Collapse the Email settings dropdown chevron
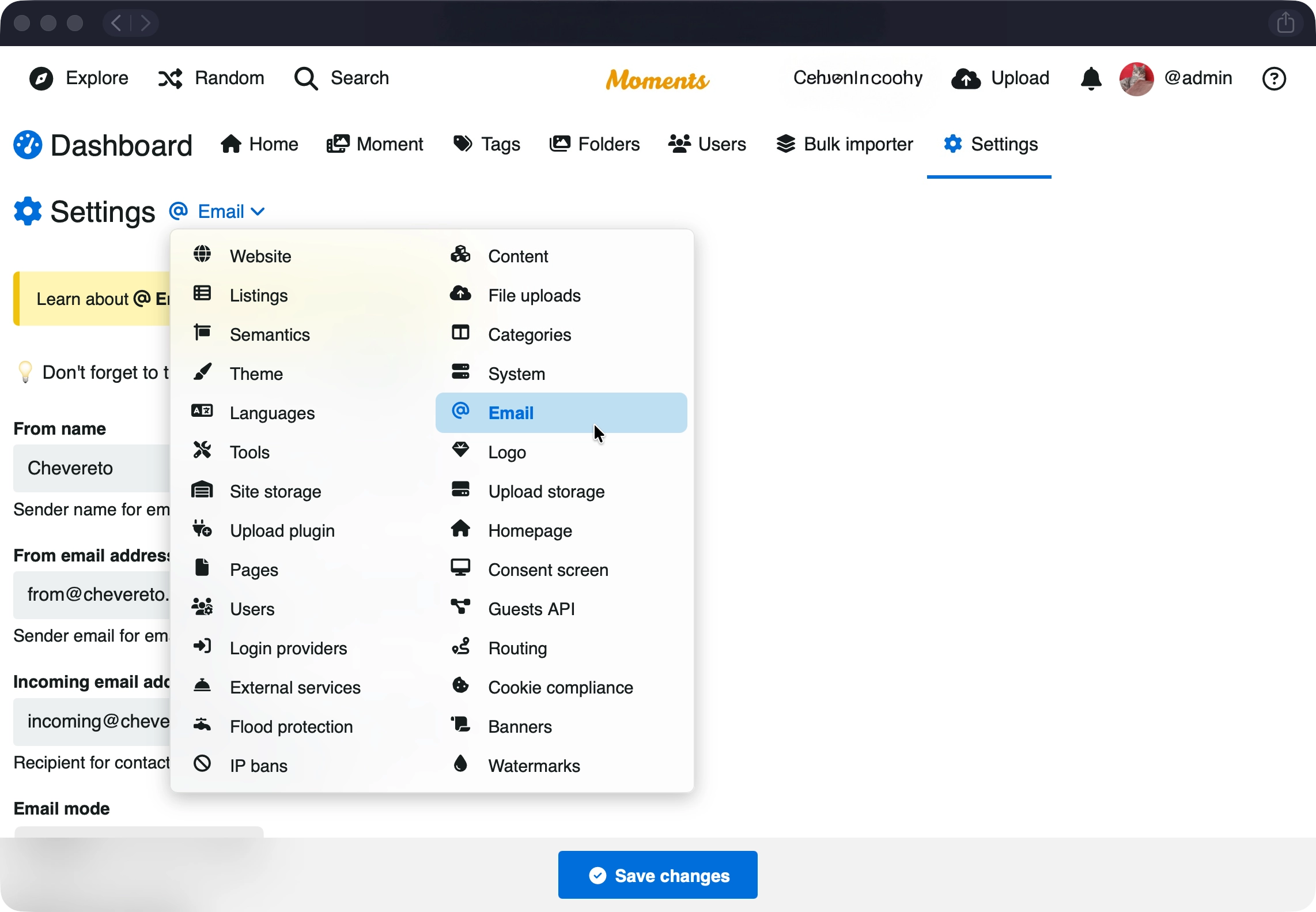Viewport: 1316px width, 912px height. click(x=258, y=212)
